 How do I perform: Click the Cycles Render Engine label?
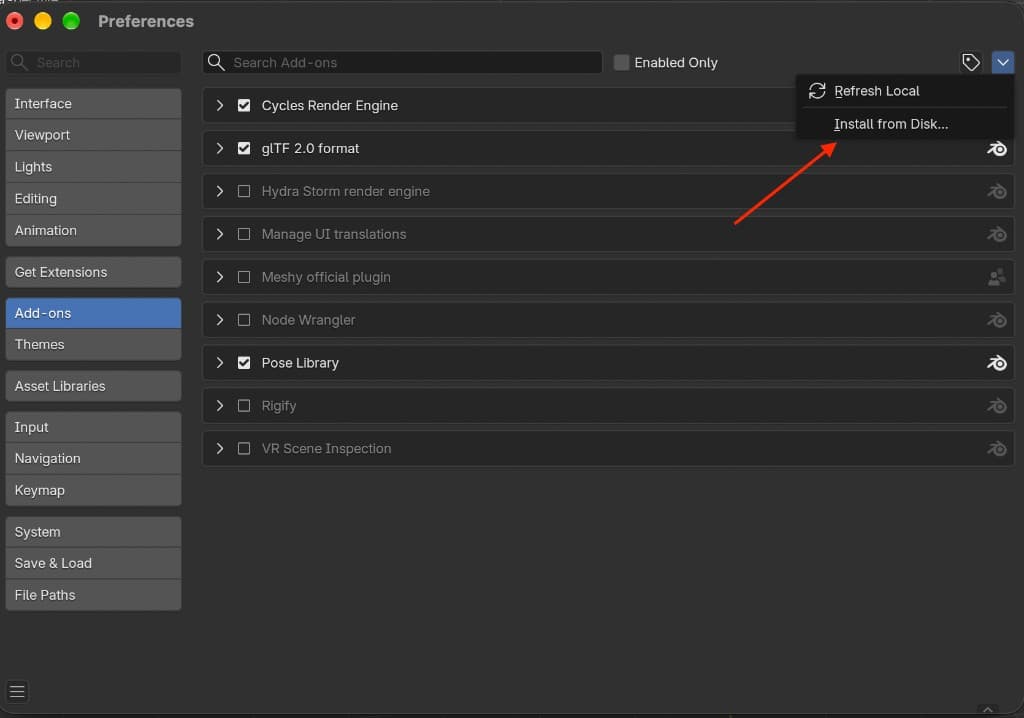pyautogui.click(x=330, y=105)
